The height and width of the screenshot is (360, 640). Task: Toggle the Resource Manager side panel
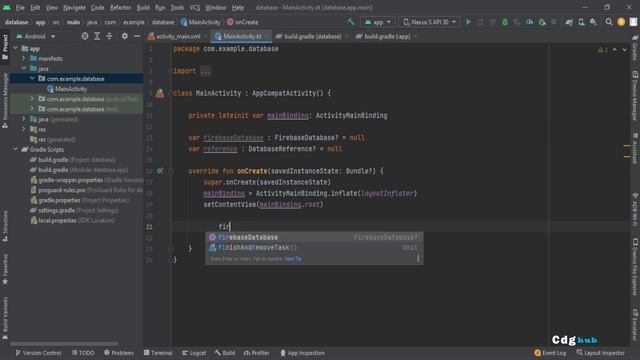5,100
